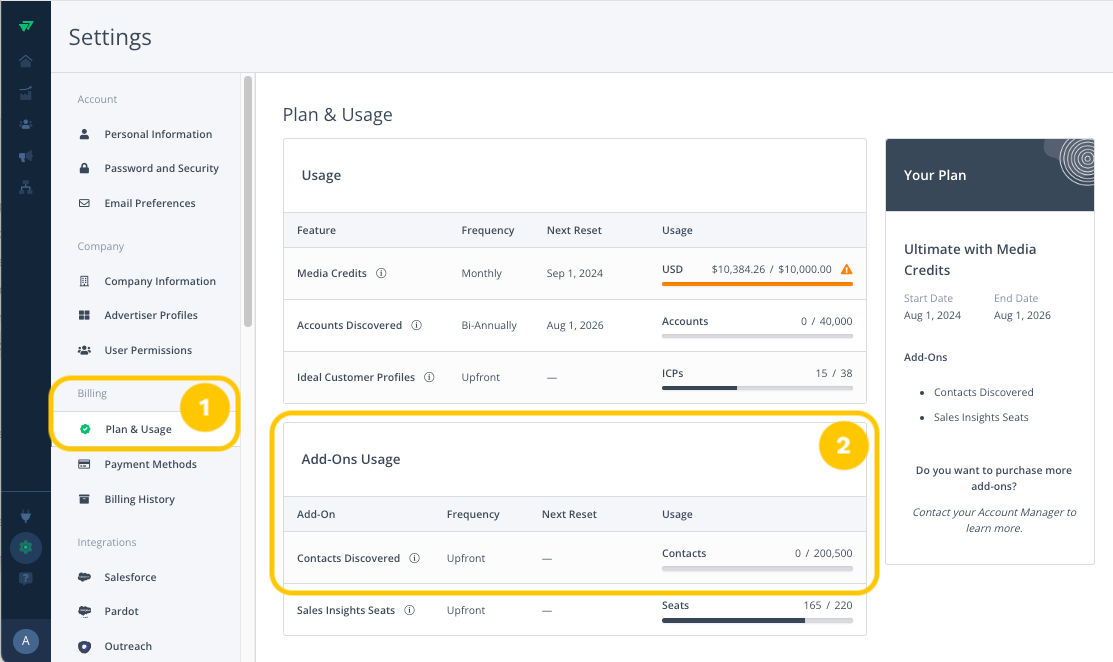Open the megaphone campaigns icon in left navigation
Viewport: 1113px width, 662px height.
point(26,156)
